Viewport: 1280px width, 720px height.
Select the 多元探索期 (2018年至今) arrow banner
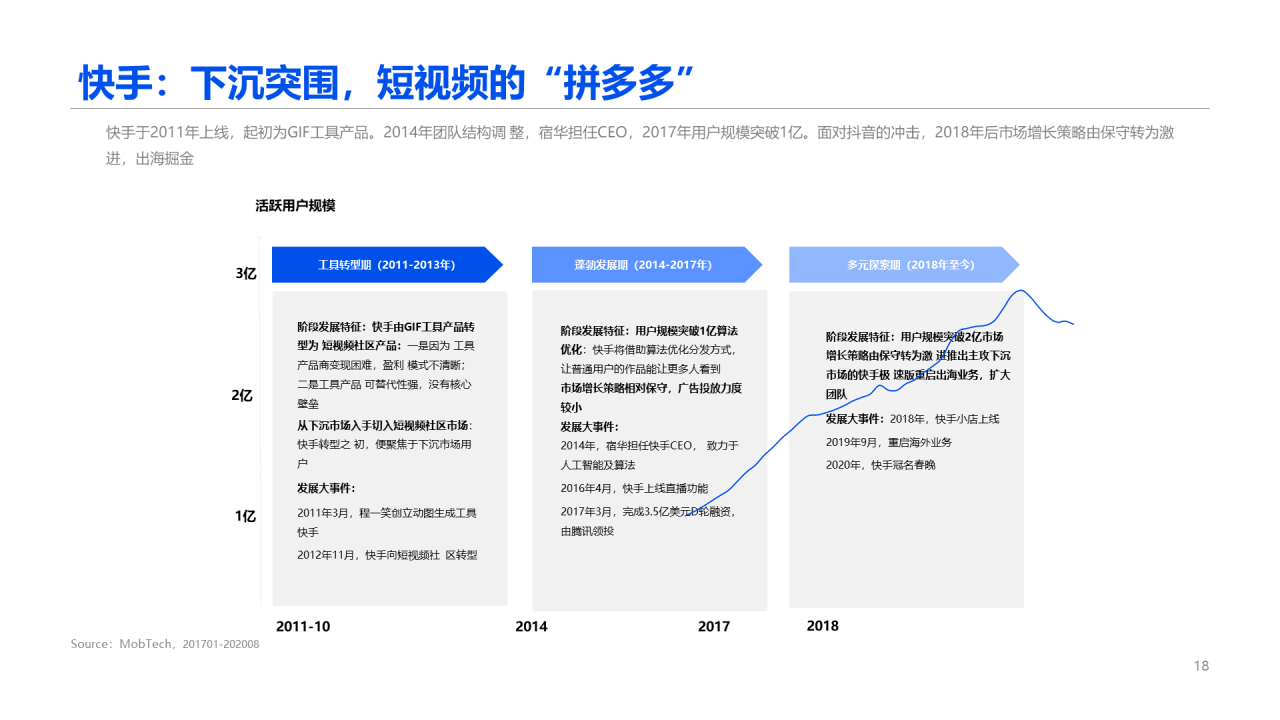pyautogui.click(x=905, y=265)
